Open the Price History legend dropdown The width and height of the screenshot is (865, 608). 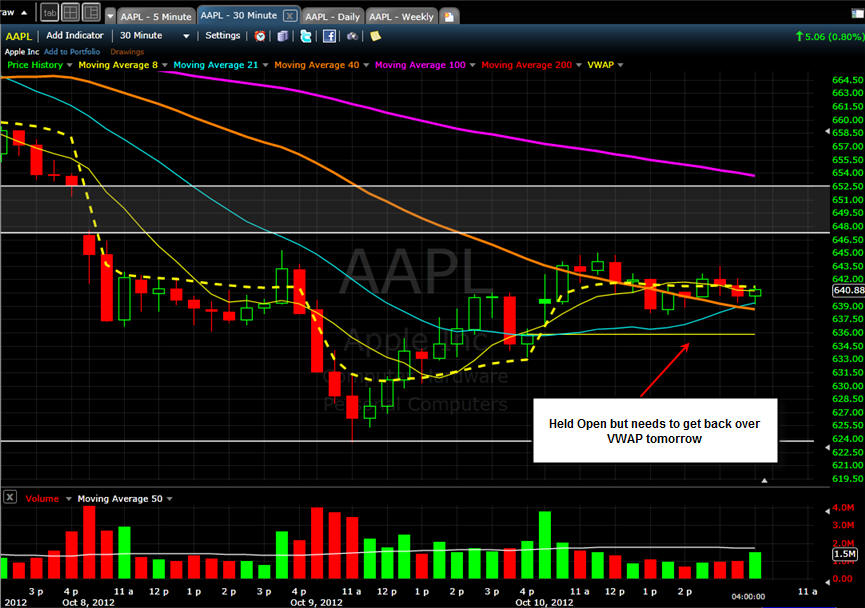tap(70, 65)
